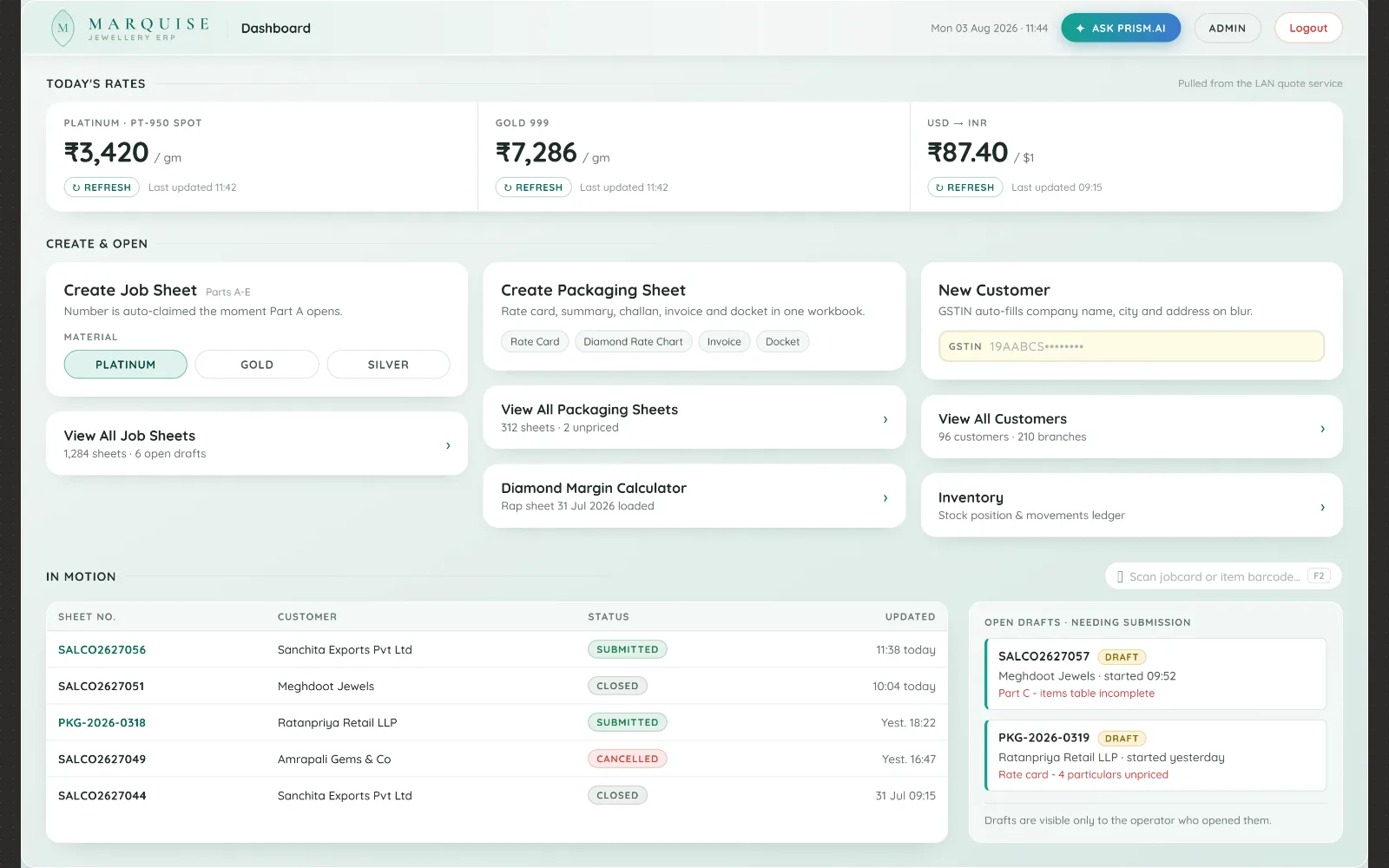This screenshot has height=868, width=1389.
Task: Click the F2 shortcut badge
Action: 1319,576
